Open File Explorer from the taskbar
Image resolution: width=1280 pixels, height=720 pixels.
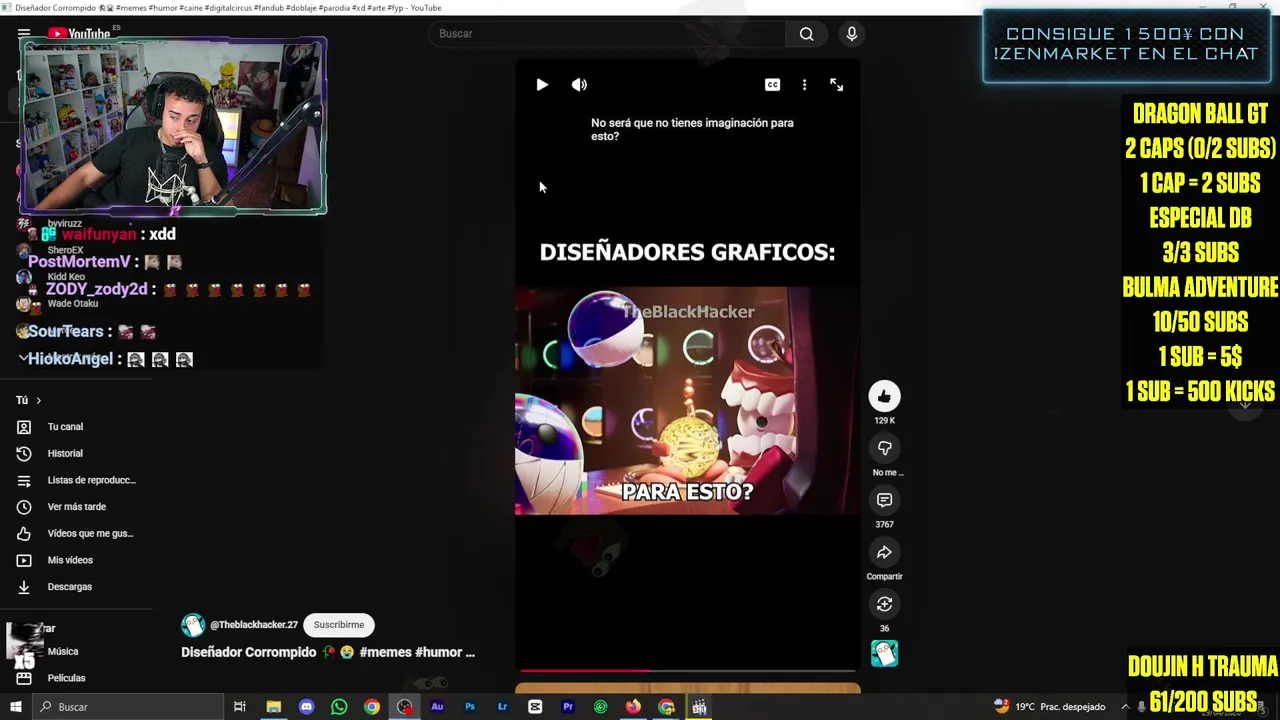click(273, 707)
